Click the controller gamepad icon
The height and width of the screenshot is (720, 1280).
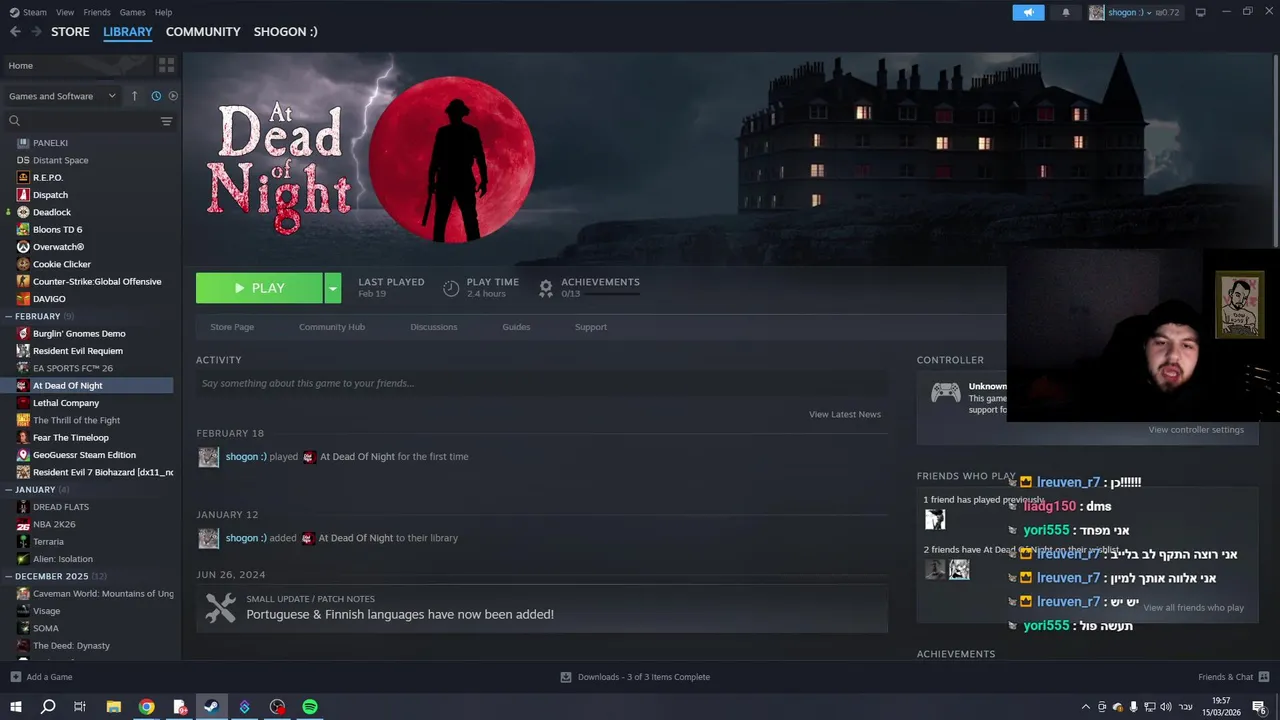pyautogui.click(x=946, y=393)
